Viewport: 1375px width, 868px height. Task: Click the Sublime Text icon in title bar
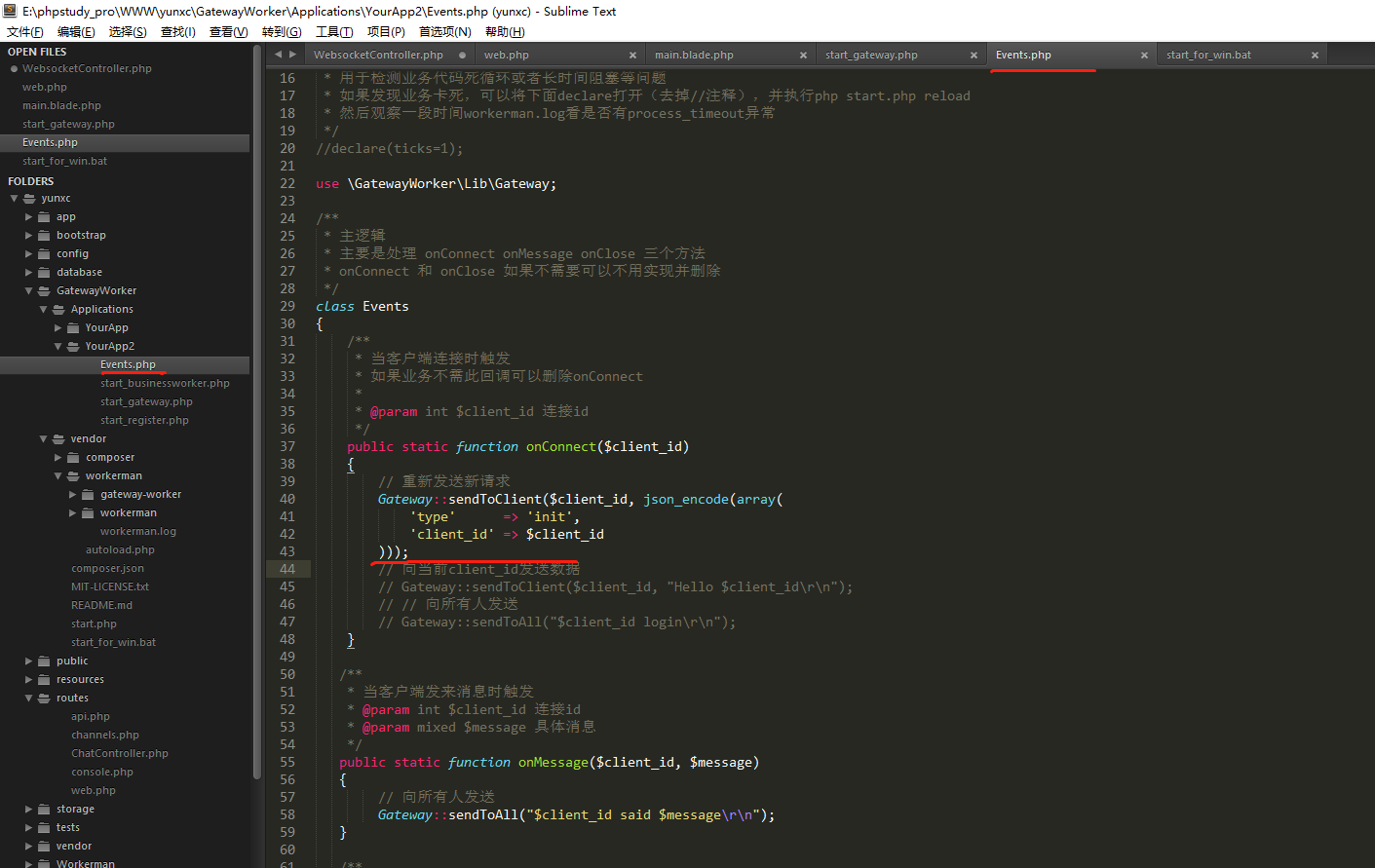coord(11,11)
